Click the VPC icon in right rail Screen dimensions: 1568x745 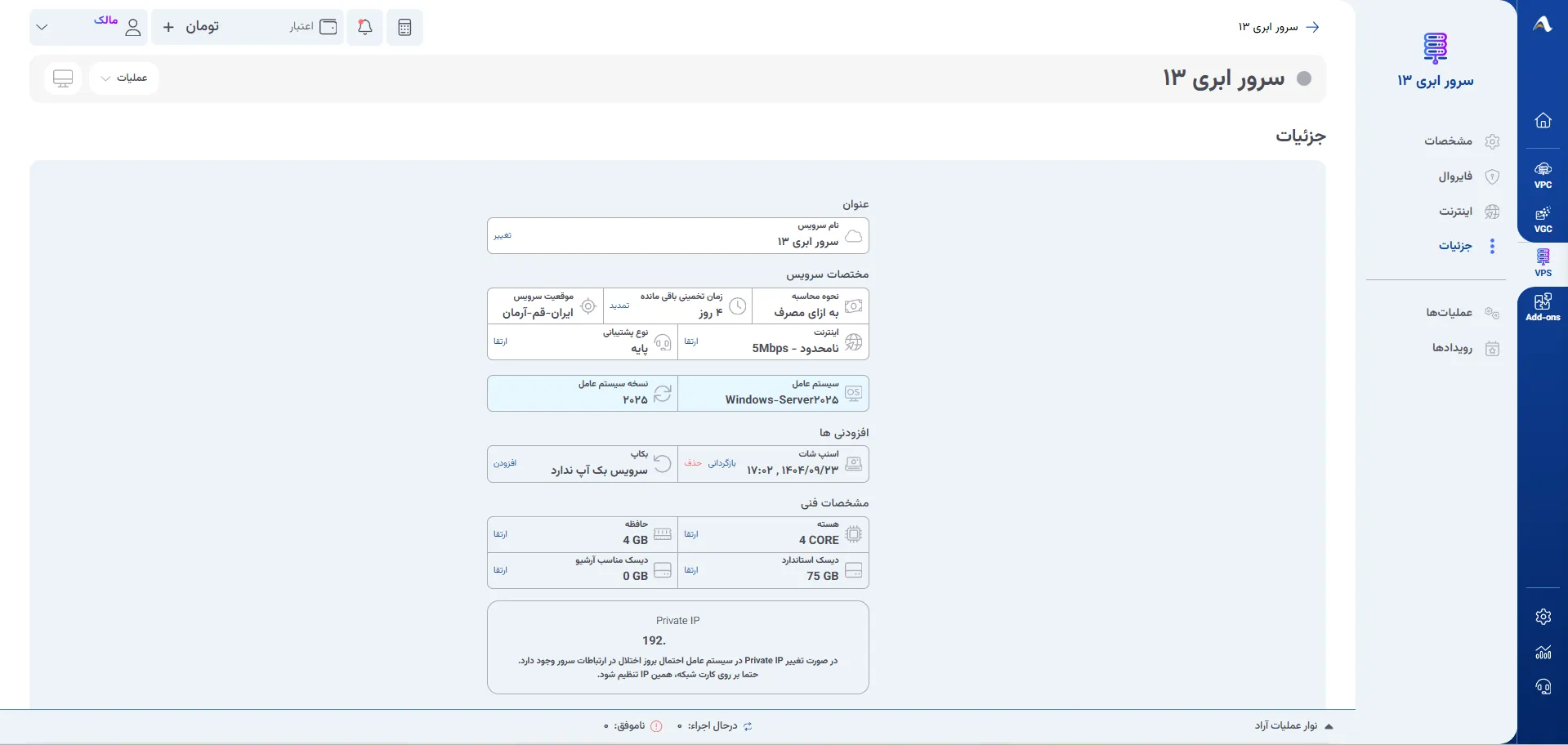pos(1543,175)
